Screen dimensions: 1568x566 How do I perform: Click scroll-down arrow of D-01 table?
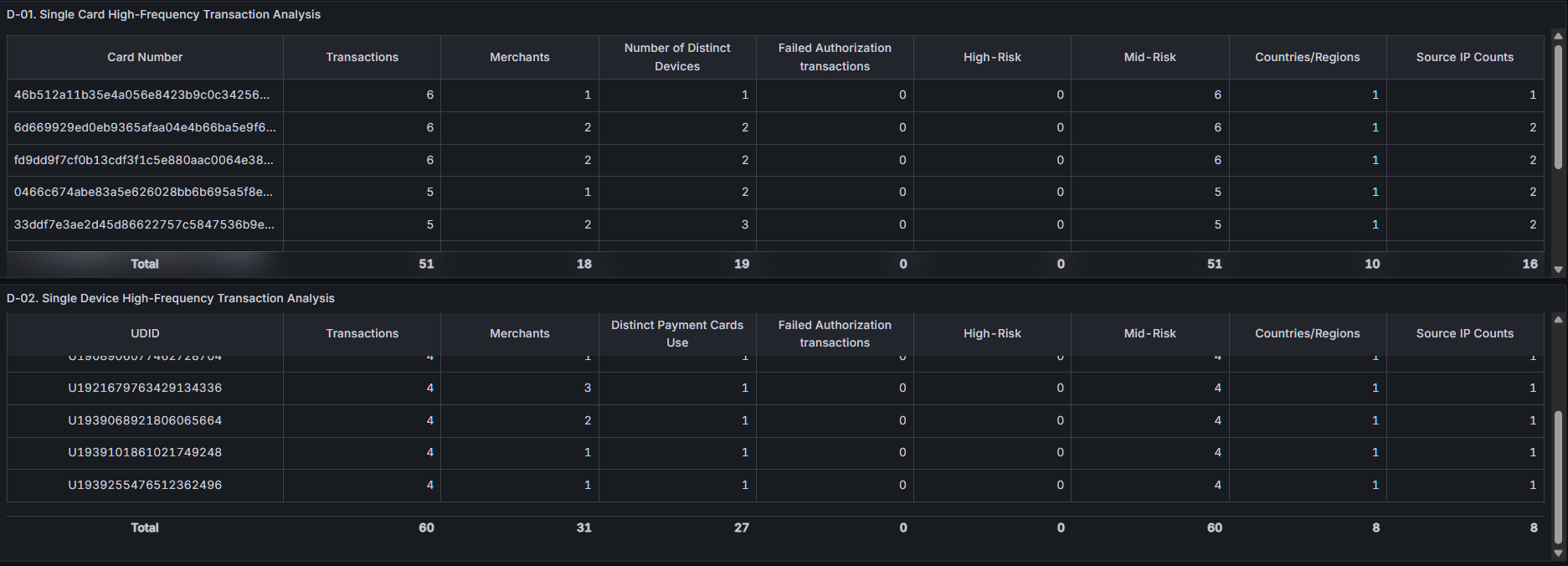coord(1558,270)
